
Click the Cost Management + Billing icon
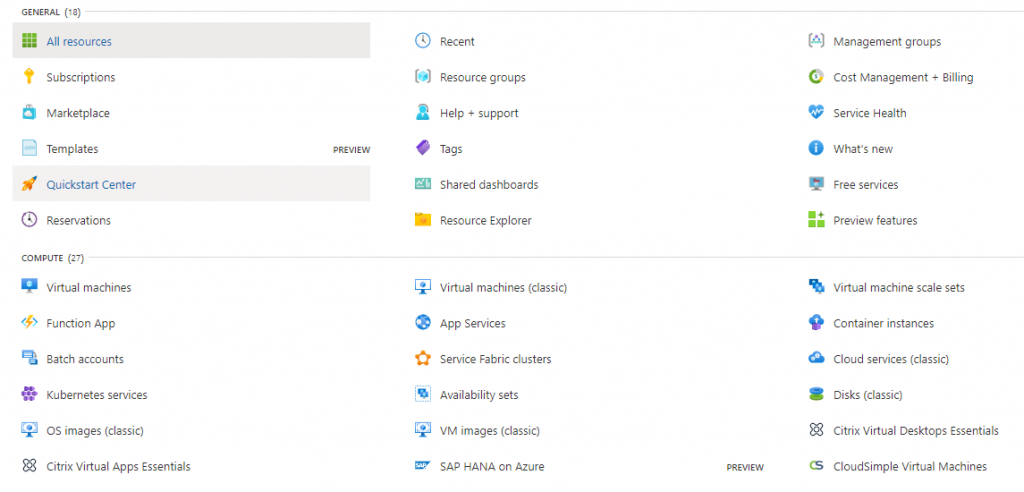[x=816, y=76]
